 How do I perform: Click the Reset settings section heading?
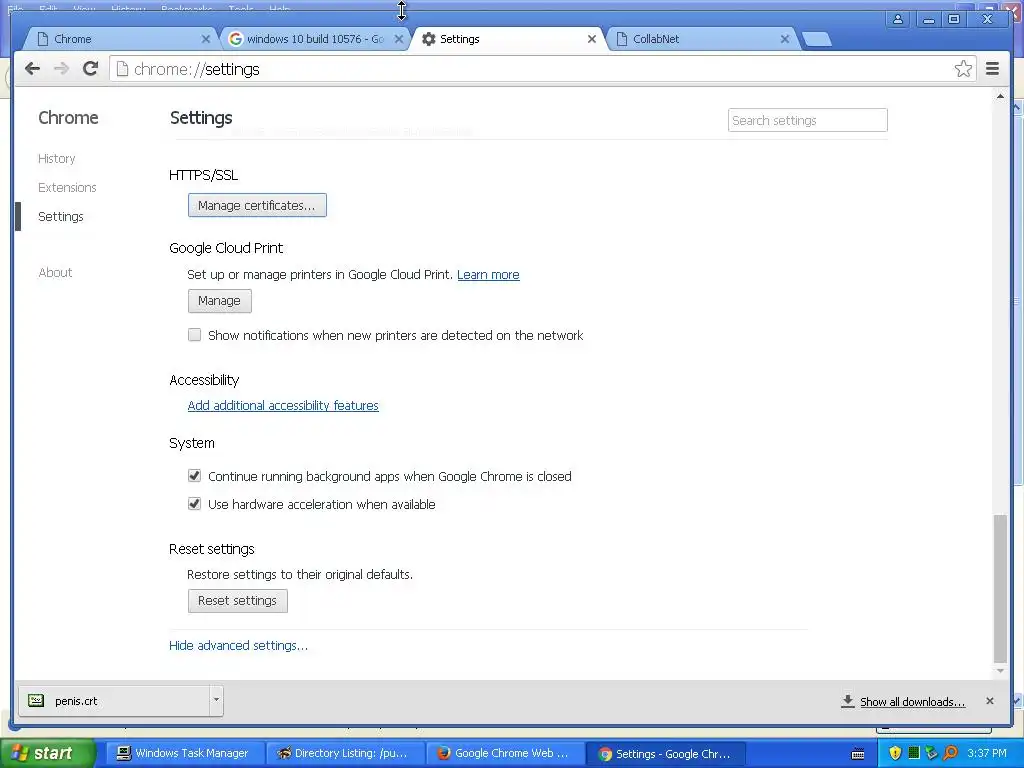tap(212, 549)
